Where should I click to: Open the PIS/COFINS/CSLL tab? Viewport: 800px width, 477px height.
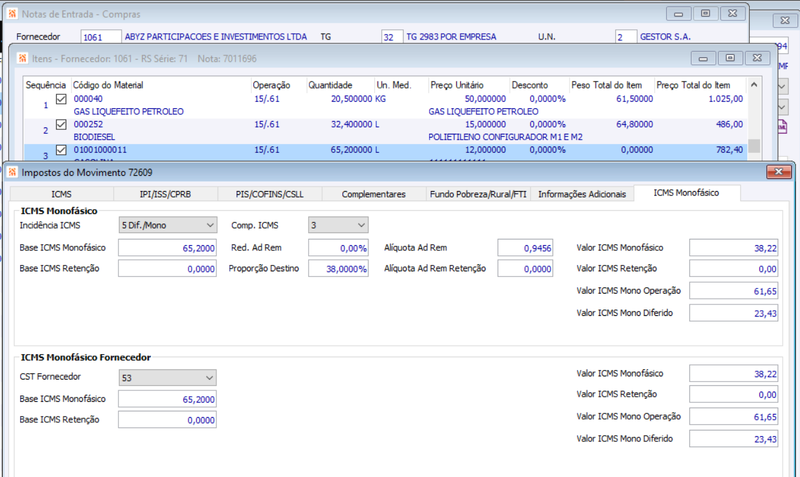(269, 194)
